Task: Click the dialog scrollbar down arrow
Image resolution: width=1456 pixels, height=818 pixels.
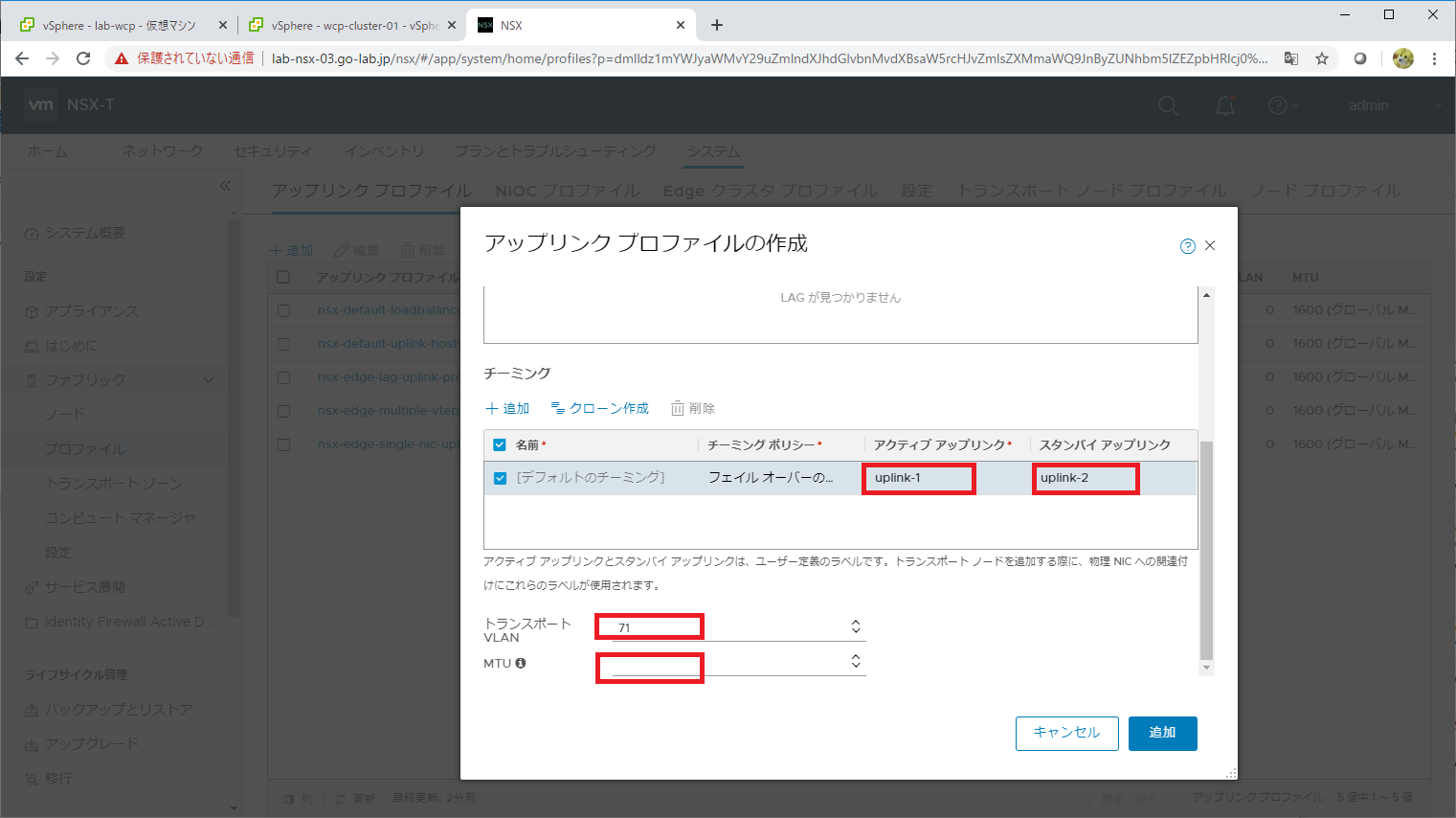Action: pyautogui.click(x=1206, y=668)
